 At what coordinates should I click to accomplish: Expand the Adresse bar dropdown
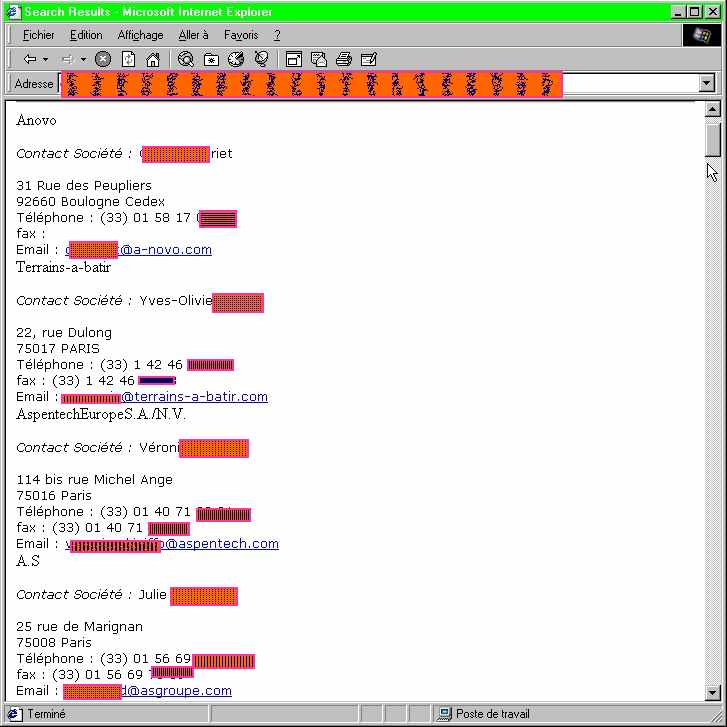click(x=706, y=83)
